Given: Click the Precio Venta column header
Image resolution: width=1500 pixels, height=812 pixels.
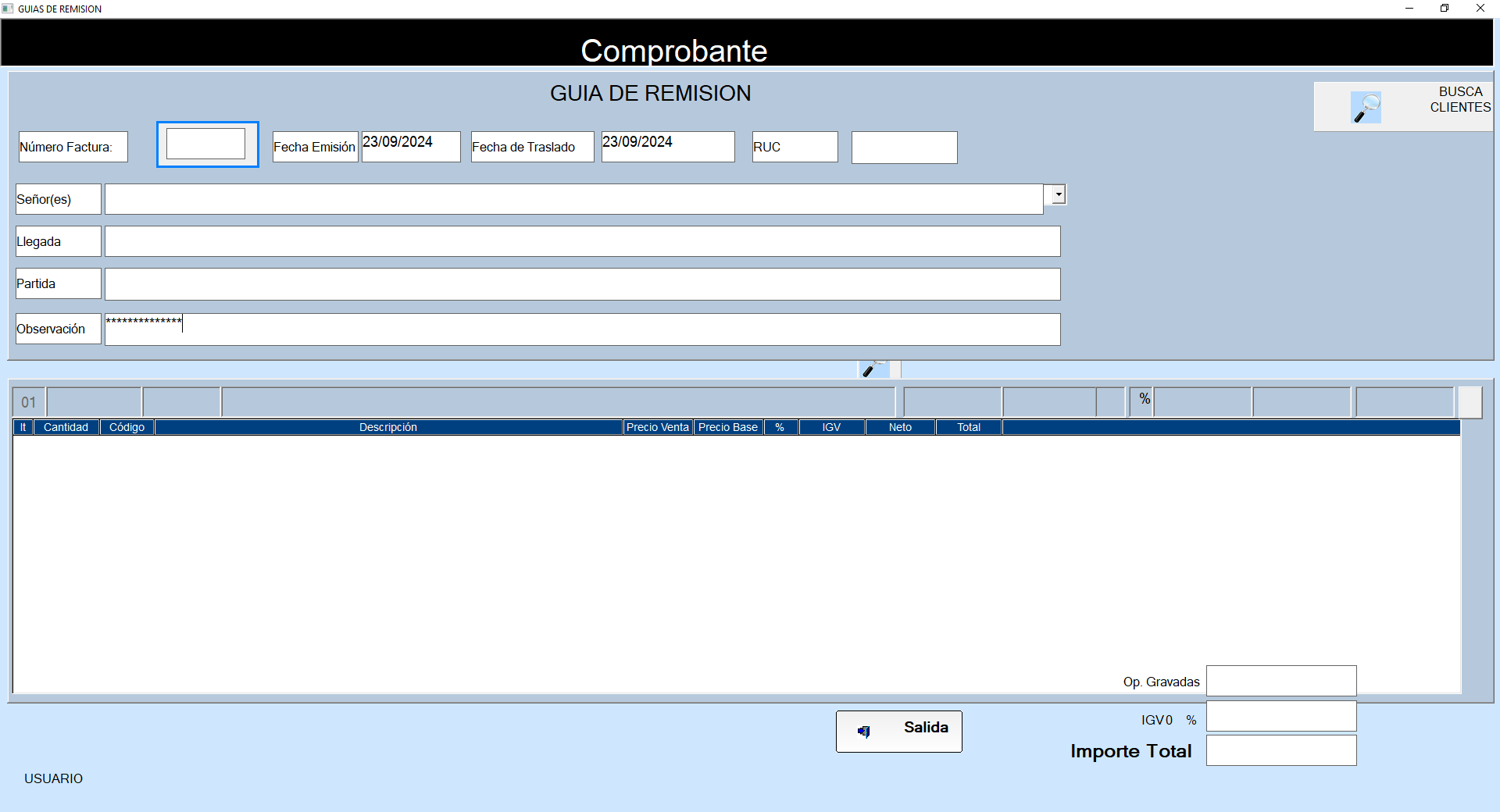Looking at the screenshot, I should pyautogui.click(x=657, y=427).
